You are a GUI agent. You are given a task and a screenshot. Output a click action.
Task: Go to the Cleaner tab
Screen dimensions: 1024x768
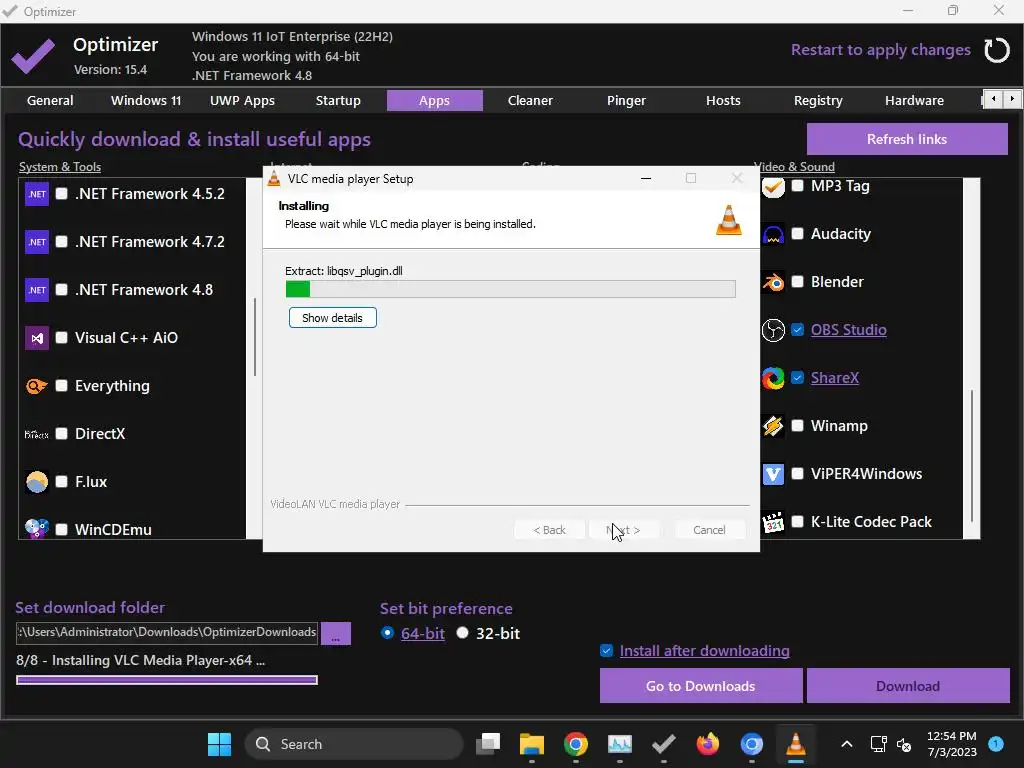(x=530, y=101)
